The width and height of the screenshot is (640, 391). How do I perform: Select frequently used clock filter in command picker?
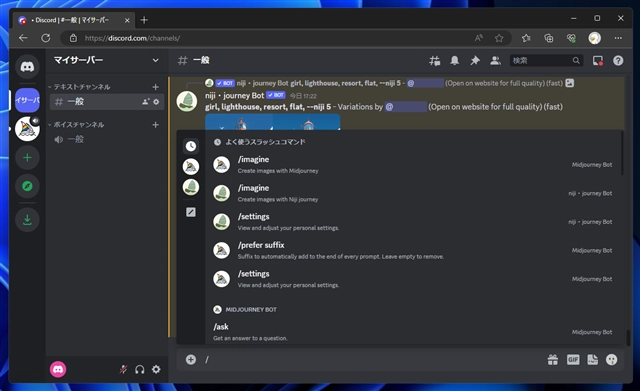[x=191, y=146]
